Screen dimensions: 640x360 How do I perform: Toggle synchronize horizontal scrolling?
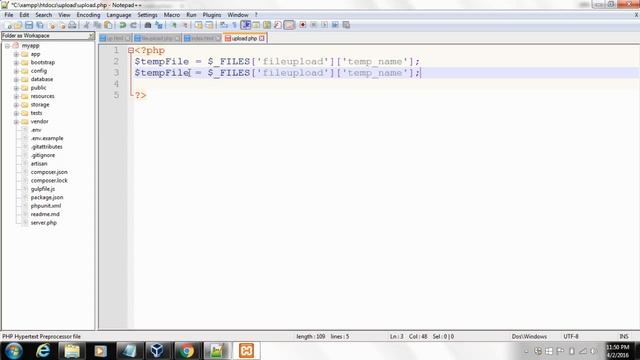click(209, 25)
